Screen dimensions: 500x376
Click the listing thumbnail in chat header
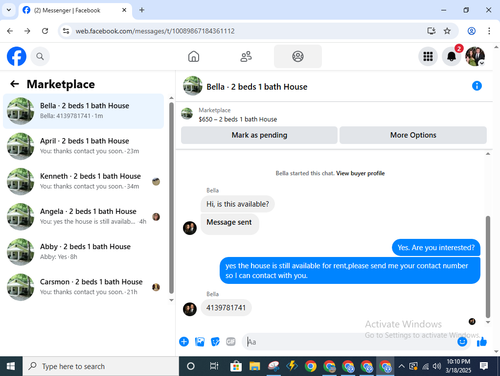(193, 86)
